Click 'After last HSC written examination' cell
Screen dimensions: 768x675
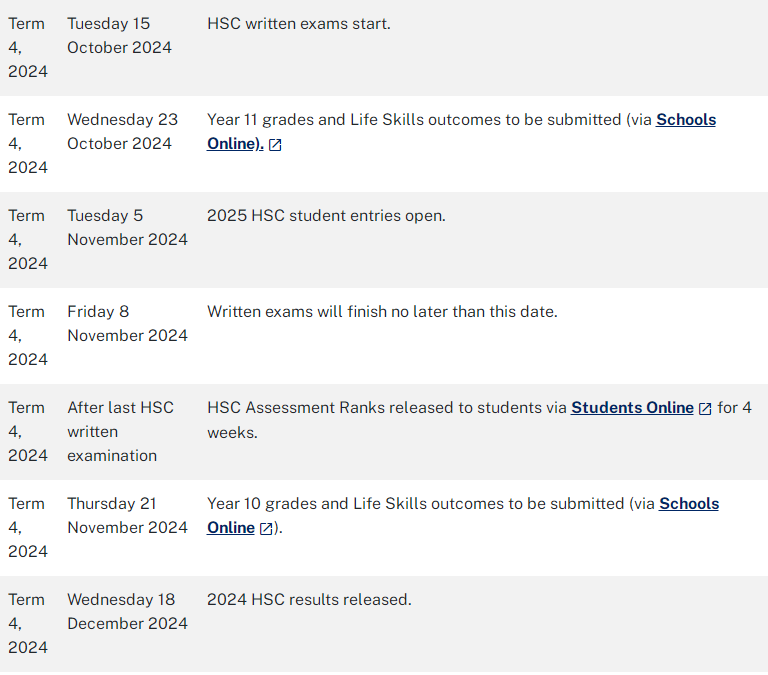click(x=120, y=432)
